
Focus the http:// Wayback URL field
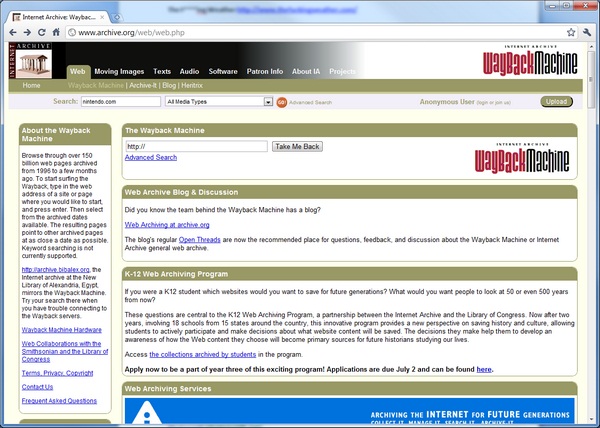tap(196, 146)
